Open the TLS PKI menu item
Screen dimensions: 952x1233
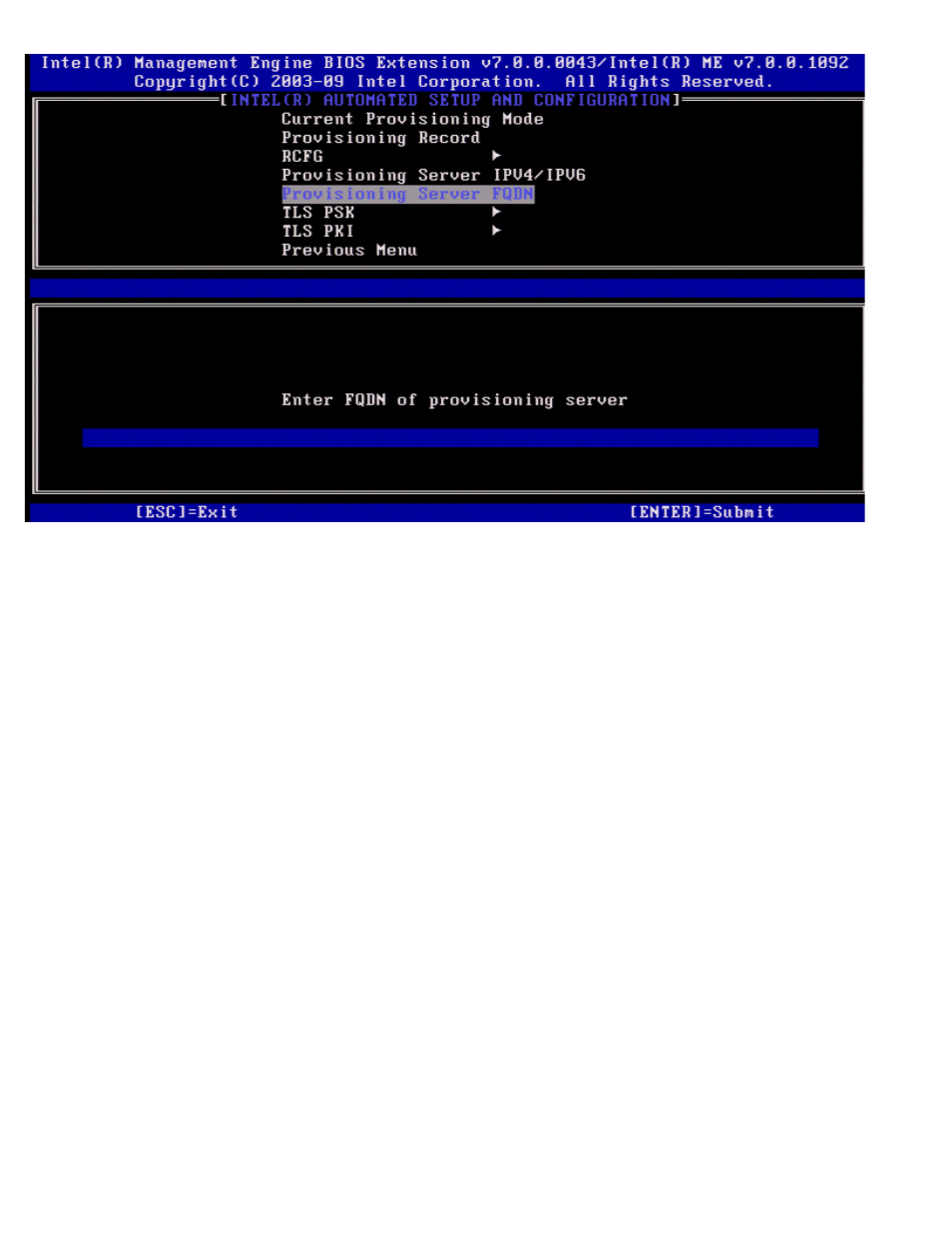click(x=318, y=231)
